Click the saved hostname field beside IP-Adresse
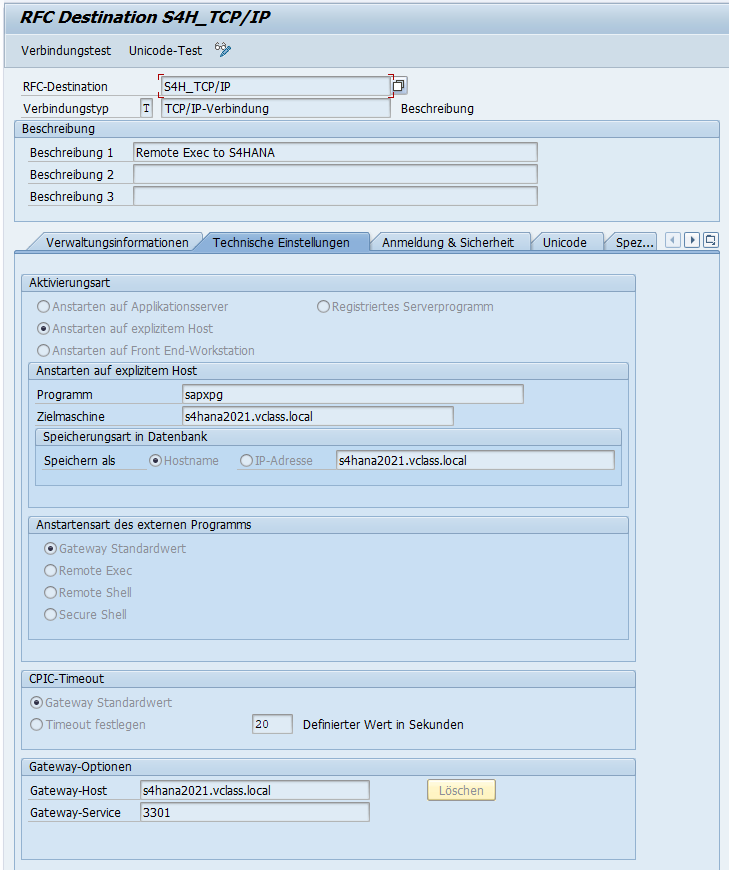This screenshot has height=870, width=729. click(x=475, y=461)
